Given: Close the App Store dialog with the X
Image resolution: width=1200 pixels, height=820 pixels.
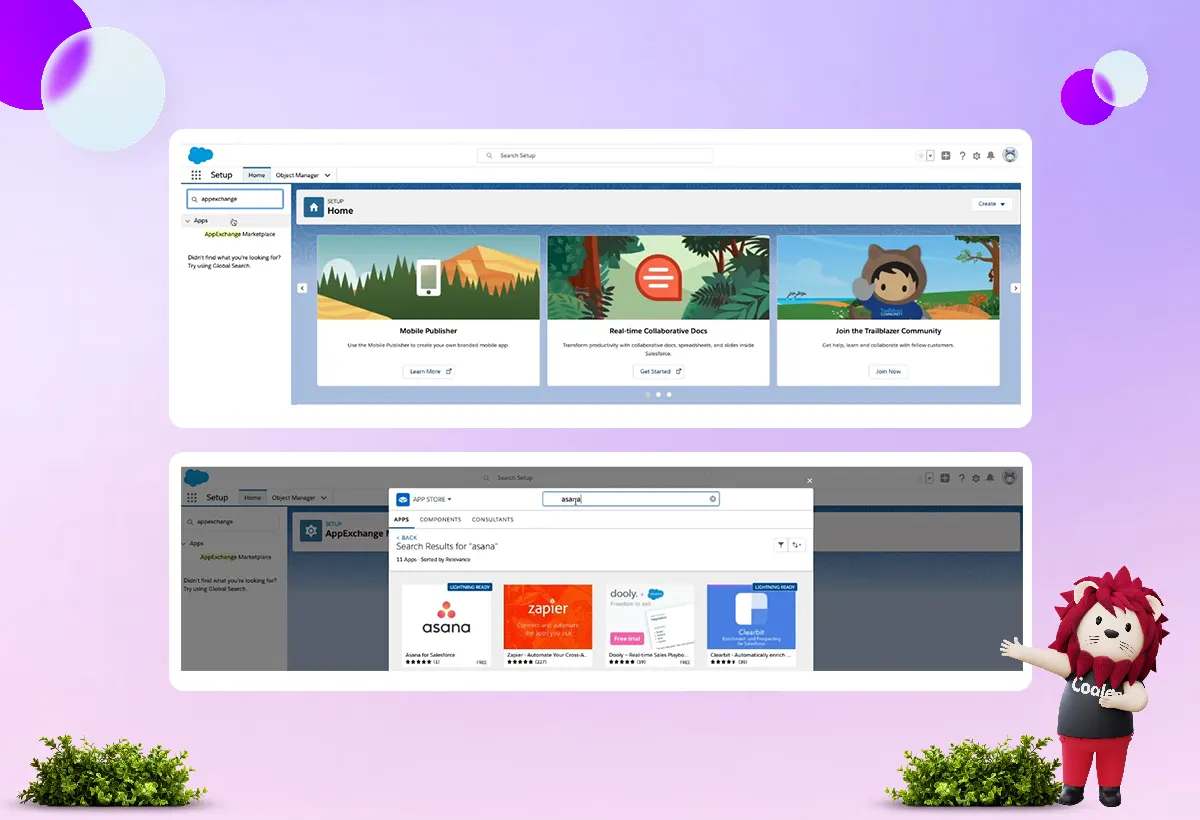Looking at the screenshot, I should [810, 481].
